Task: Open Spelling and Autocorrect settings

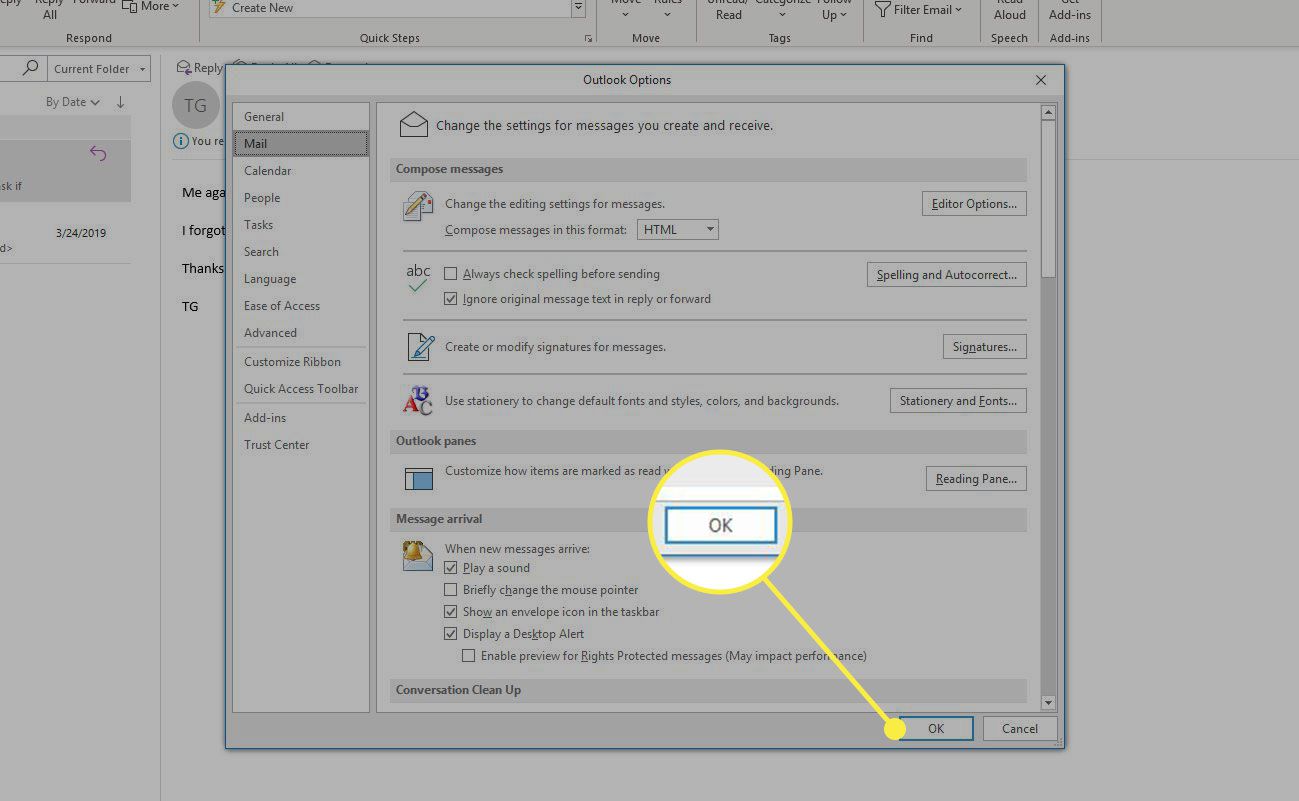Action: (946, 275)
